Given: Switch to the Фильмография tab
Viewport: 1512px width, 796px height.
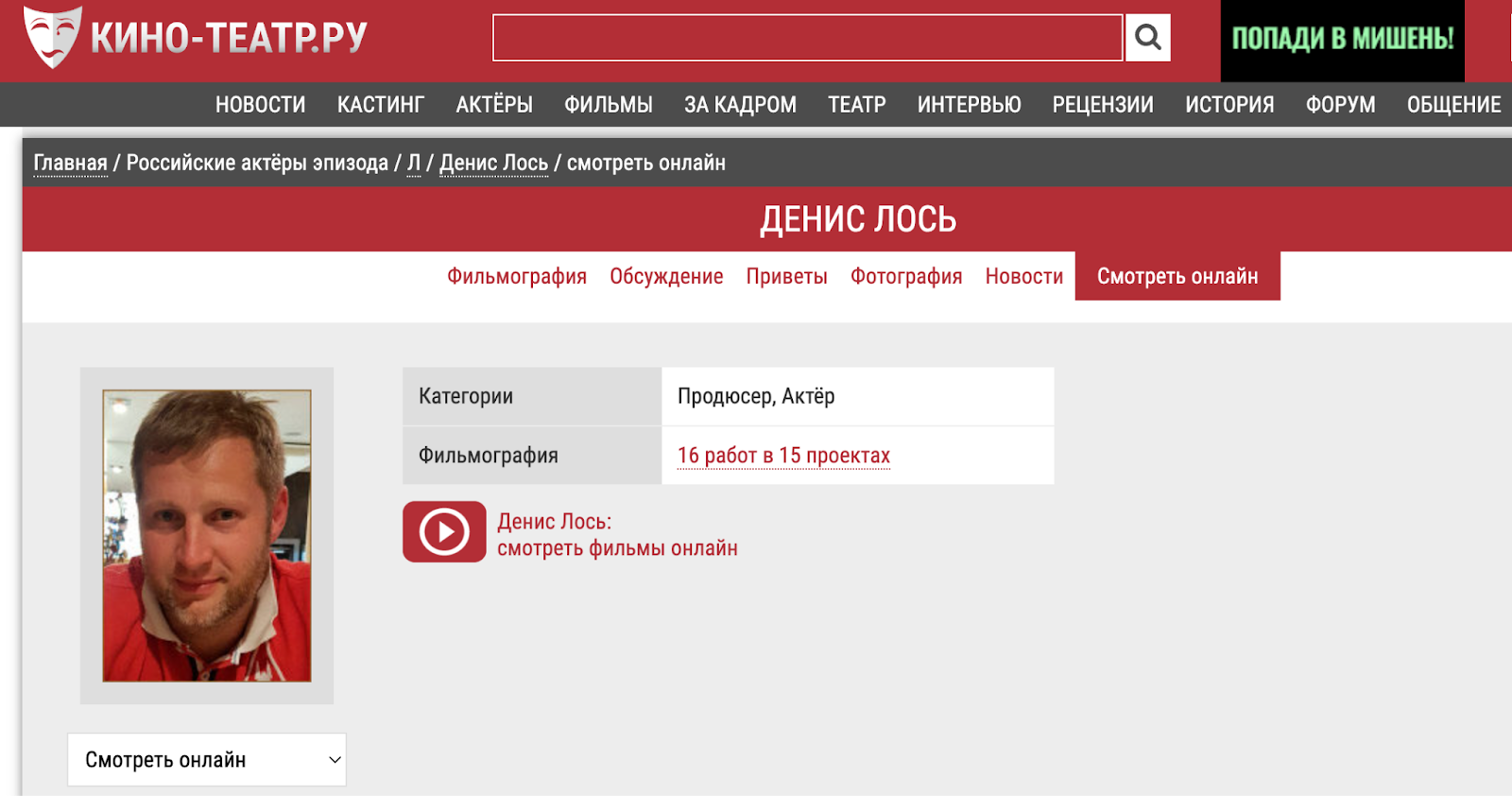Looking at the screenshot, I should coord(517,276).
